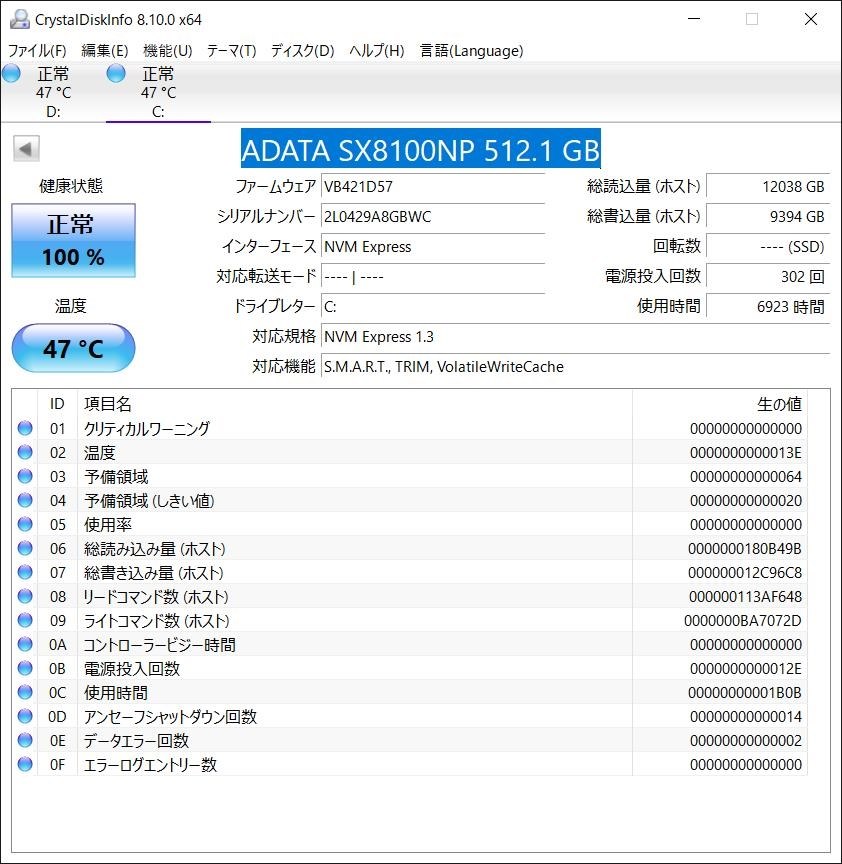Click the CrystalDiskInfo app icon in title bar
842x864 pixels.
point(20,19)
